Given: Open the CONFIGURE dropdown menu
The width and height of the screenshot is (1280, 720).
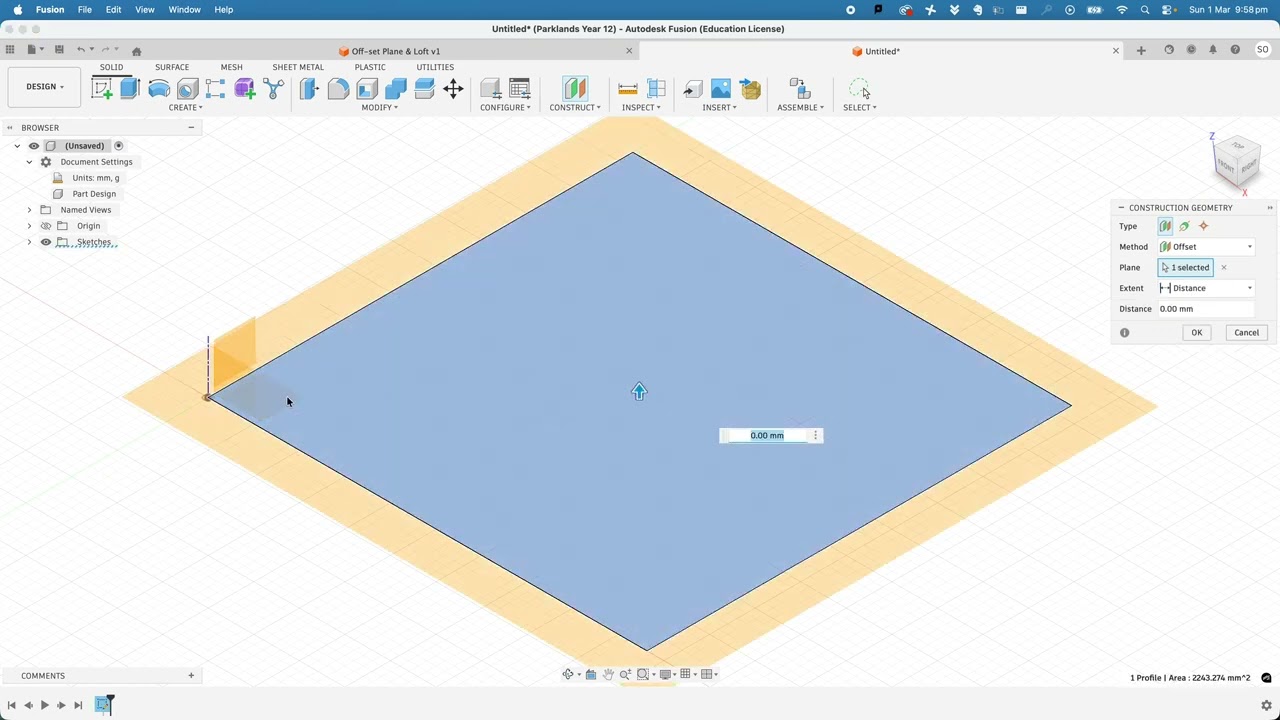Looking at the screenshot, I should click(505, 107).
